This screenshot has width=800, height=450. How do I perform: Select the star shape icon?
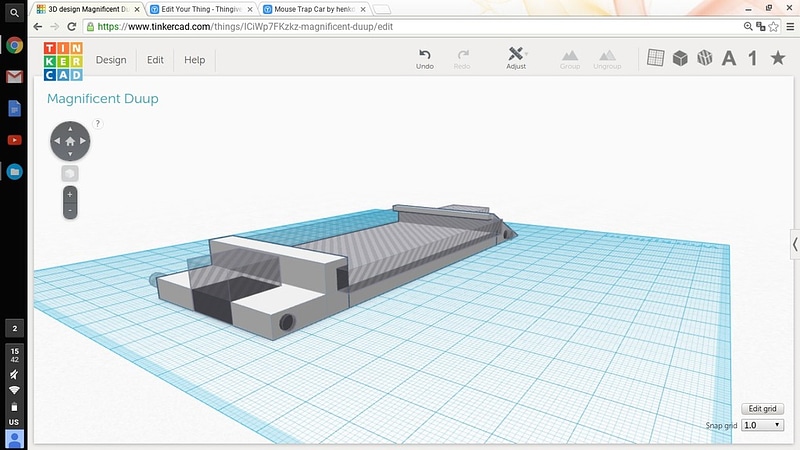coord(778,58)
